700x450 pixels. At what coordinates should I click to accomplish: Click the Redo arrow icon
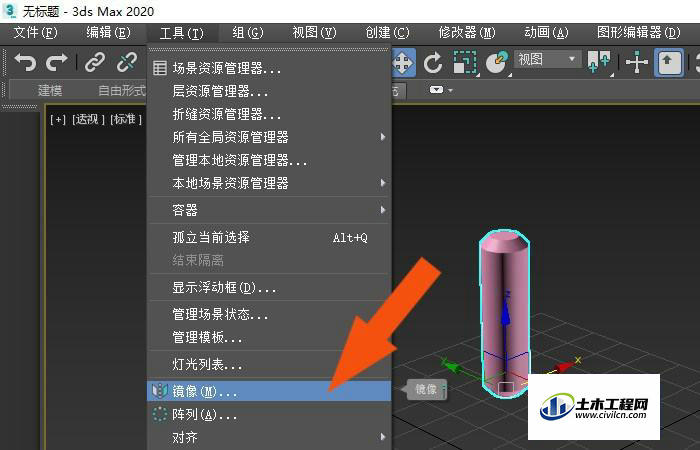coord(56,62)
